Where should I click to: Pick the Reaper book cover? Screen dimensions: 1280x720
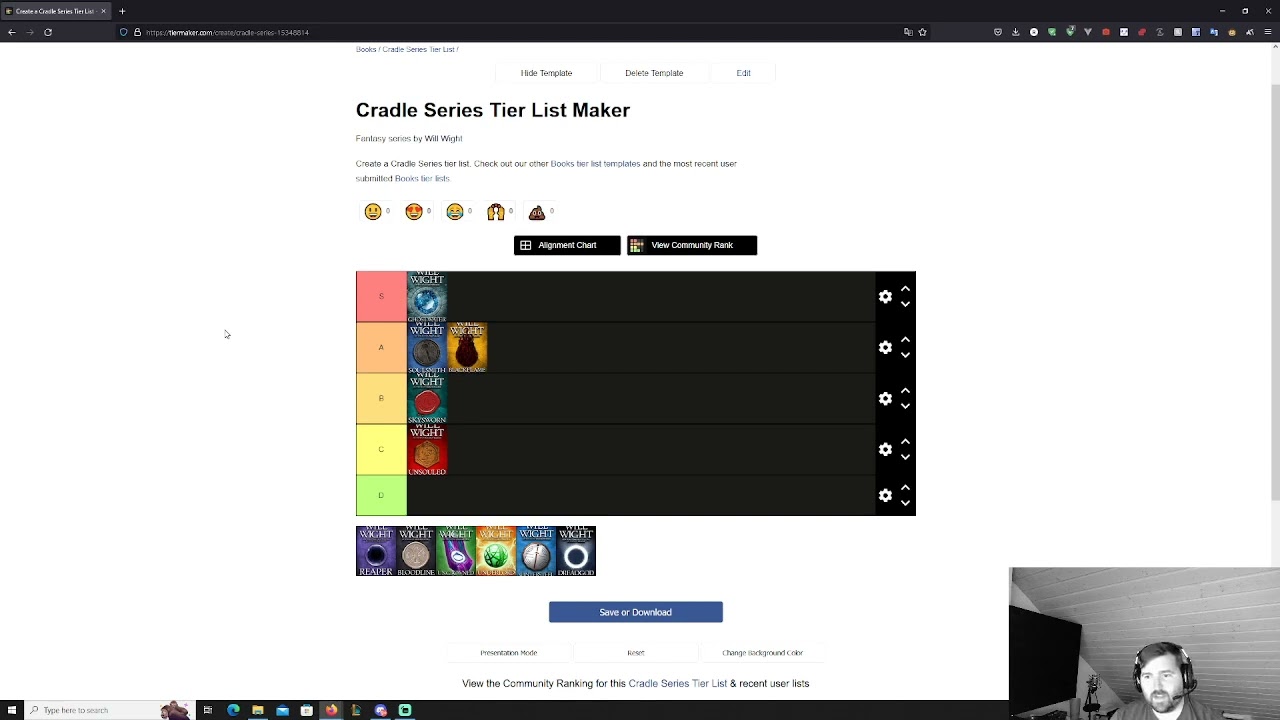tap(376, 551)
